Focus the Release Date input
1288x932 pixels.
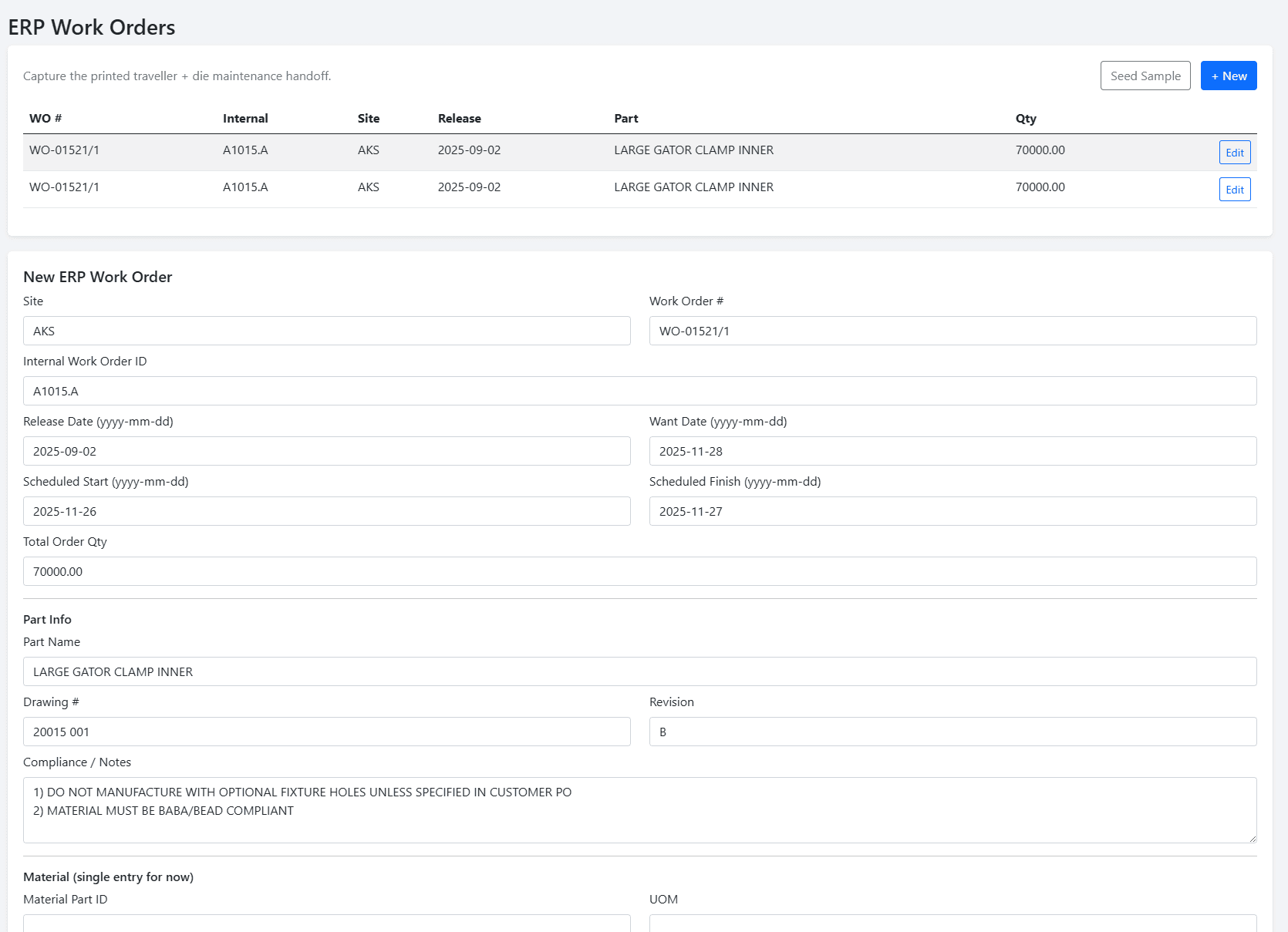326,451
